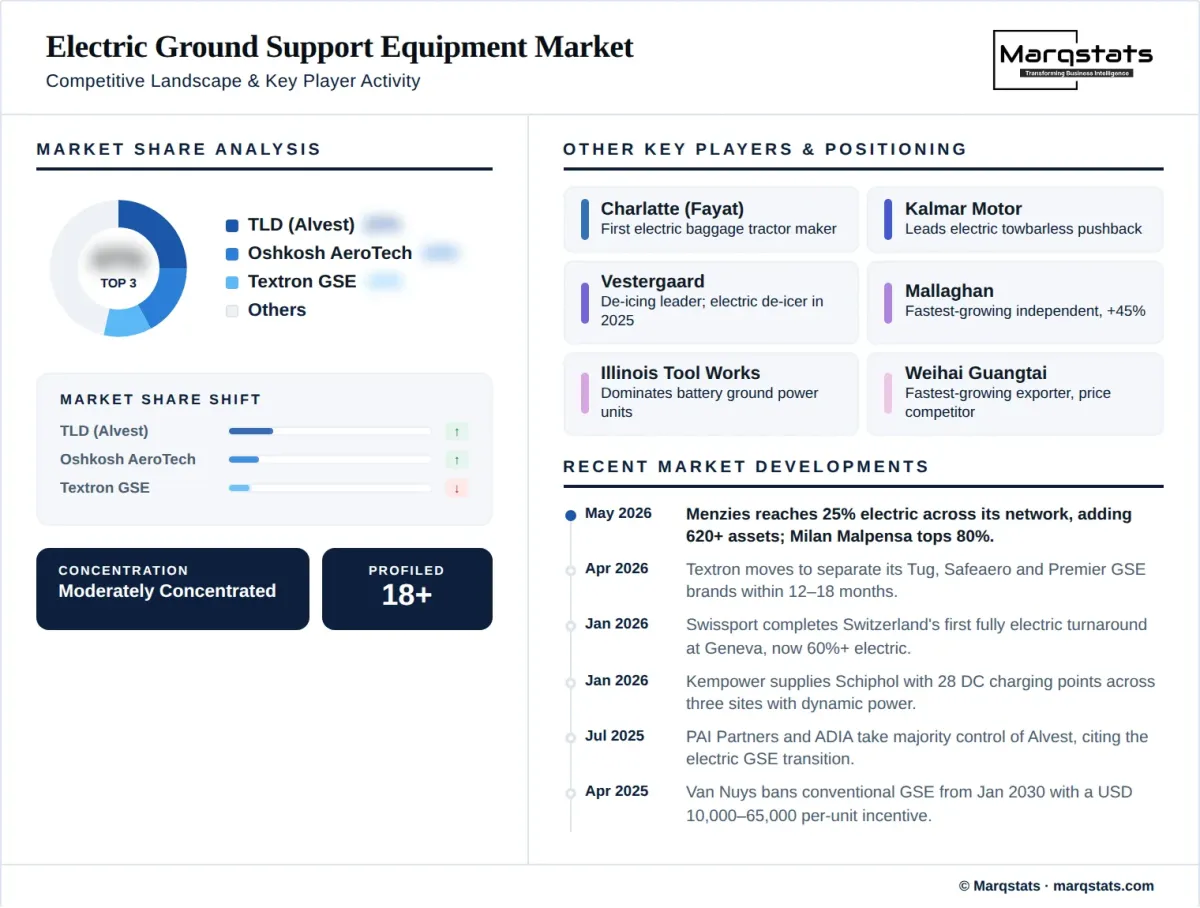
Task: Select the Kalmar Motor player card
Action: pos(1015,219)
